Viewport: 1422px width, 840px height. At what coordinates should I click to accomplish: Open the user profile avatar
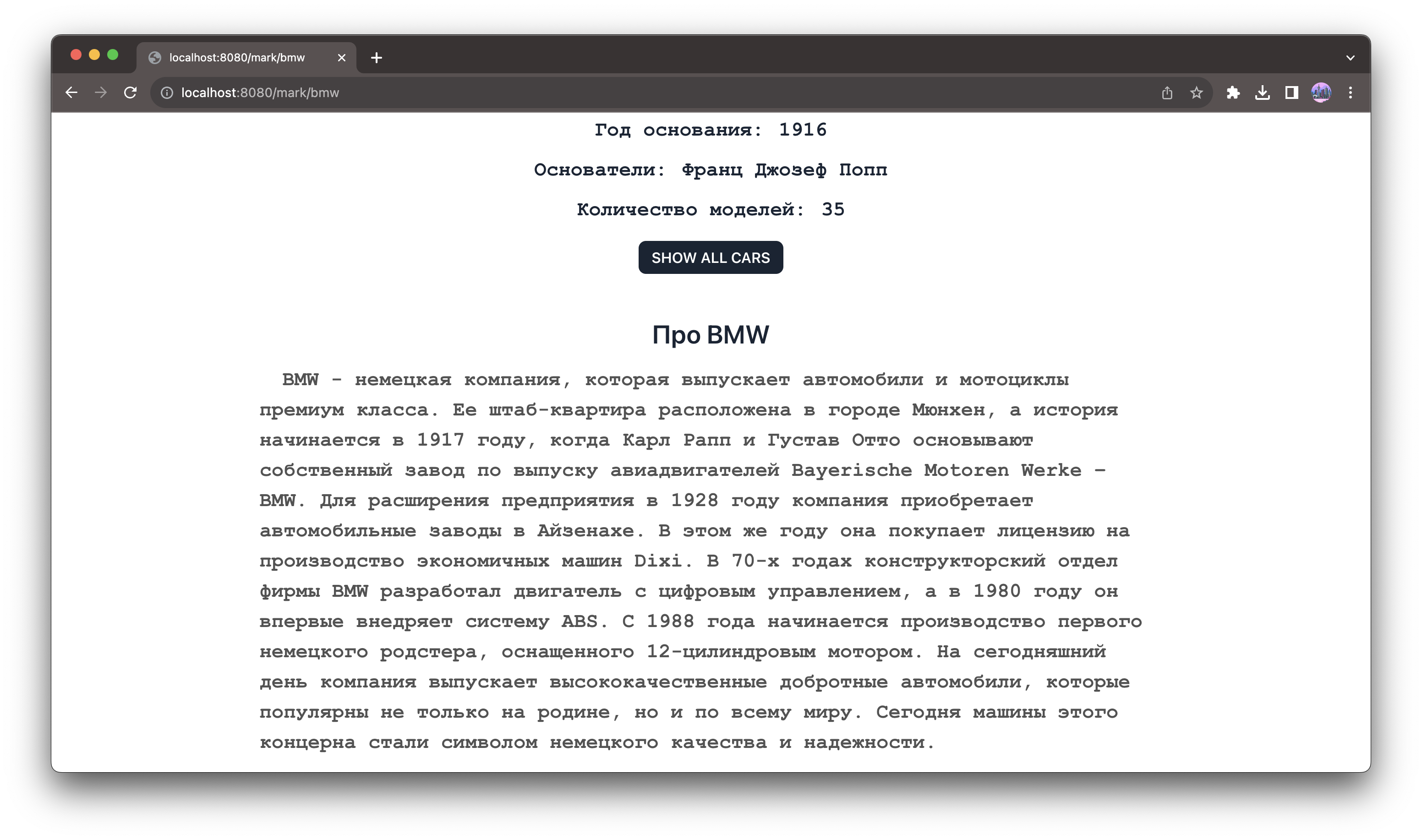[x=1321, y=93]
